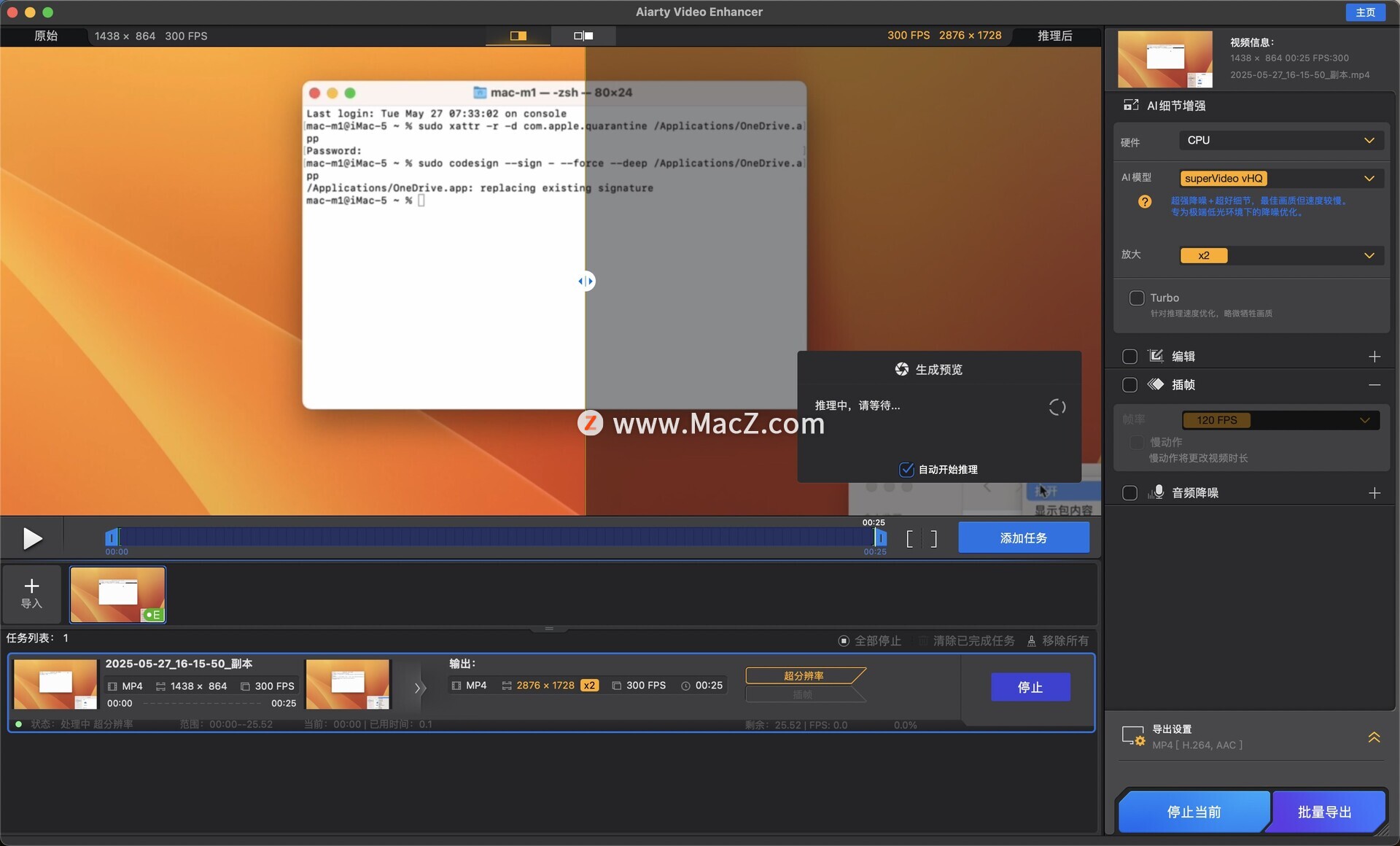Click the task source video thumbnail
Viewport: 1400px width, 846px height.
tap(55, 684)
